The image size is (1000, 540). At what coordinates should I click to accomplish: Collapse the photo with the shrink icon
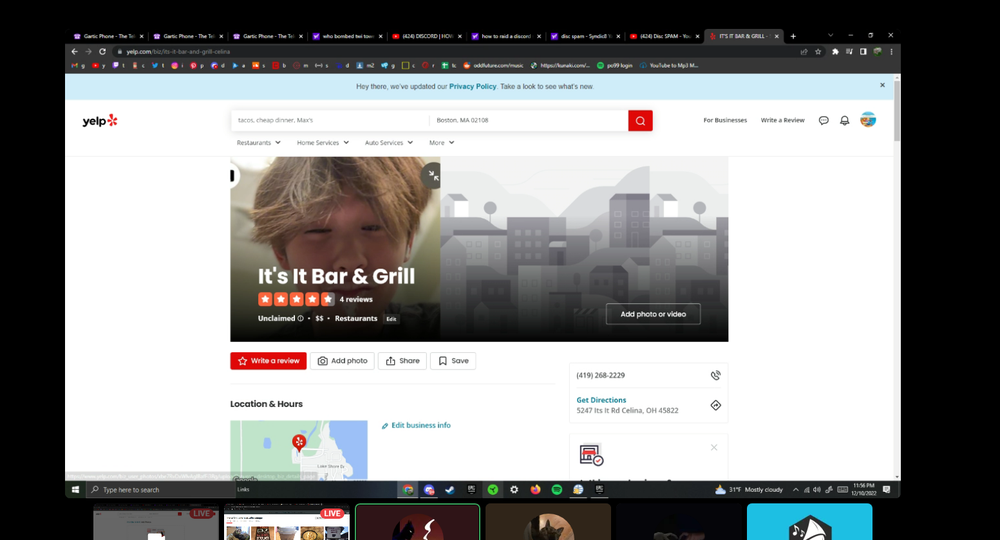431,176
